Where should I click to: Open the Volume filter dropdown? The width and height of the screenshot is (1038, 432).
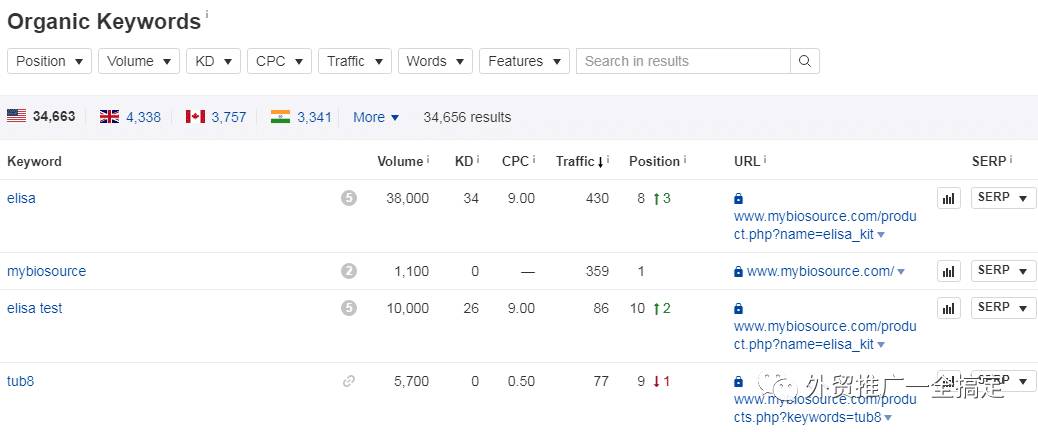pyautogui.click(x=139, y=61)
